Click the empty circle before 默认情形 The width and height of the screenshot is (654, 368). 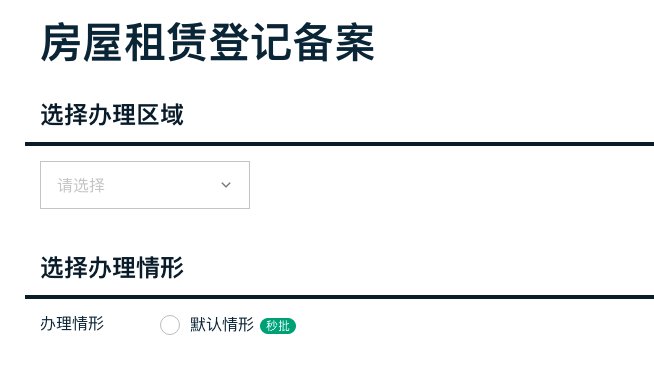click(x=170, y=325)
